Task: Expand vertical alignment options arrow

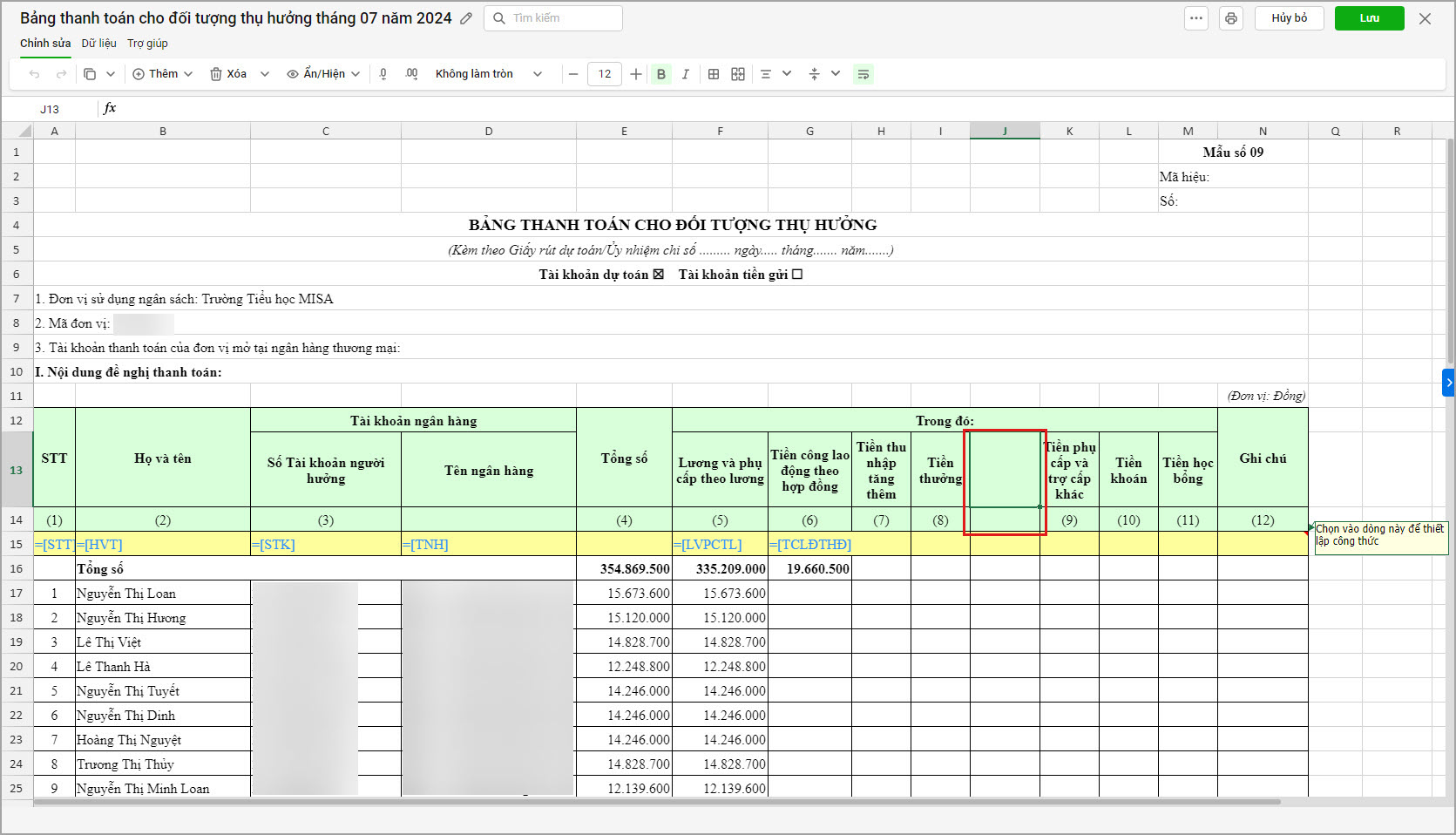Action: pos(836,74)
